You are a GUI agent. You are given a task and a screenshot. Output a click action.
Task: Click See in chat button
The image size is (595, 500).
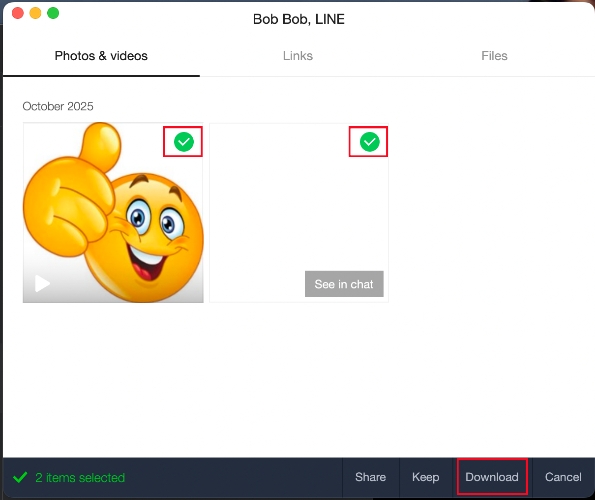[x=344, y=284]
